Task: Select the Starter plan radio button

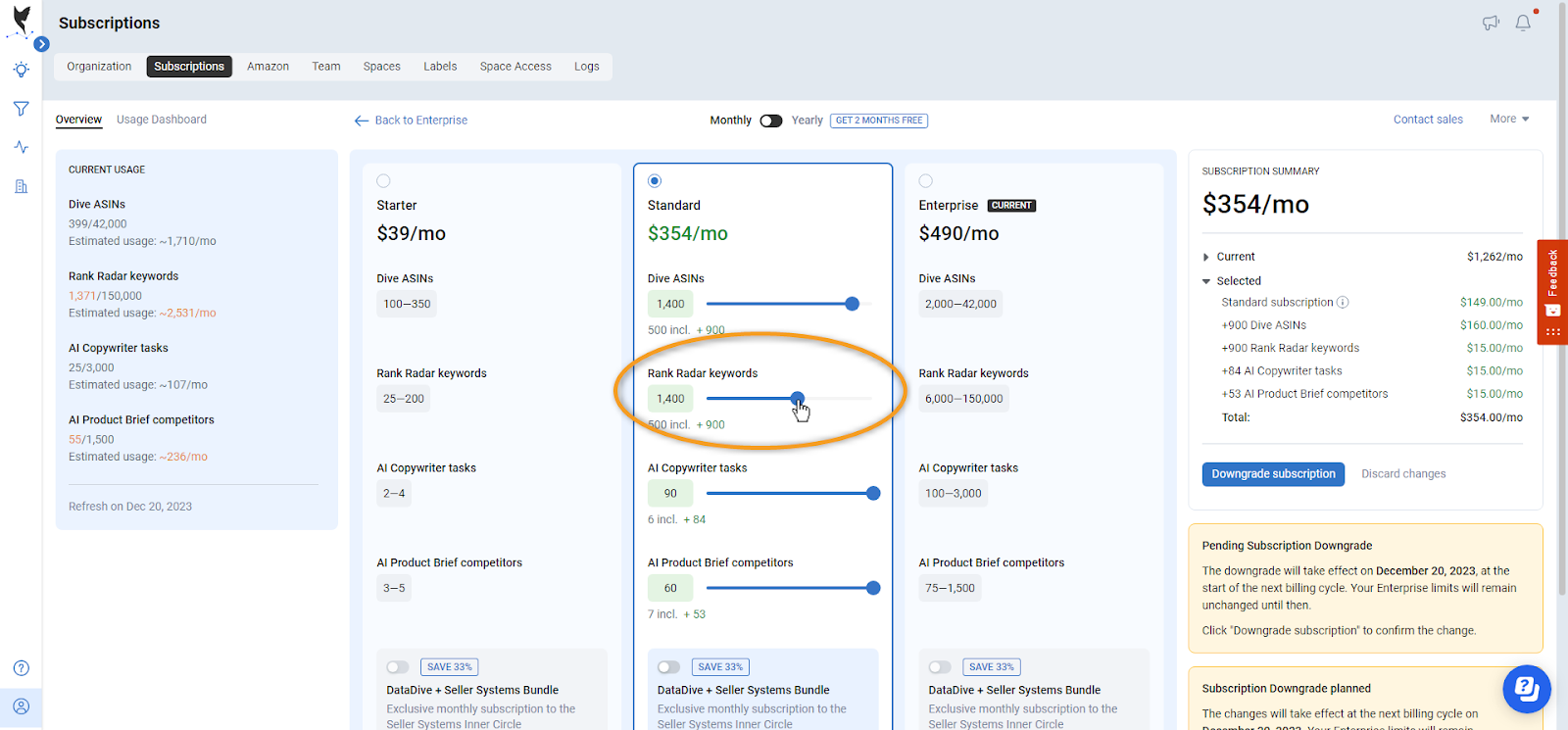Action: [x=383, y=181]
